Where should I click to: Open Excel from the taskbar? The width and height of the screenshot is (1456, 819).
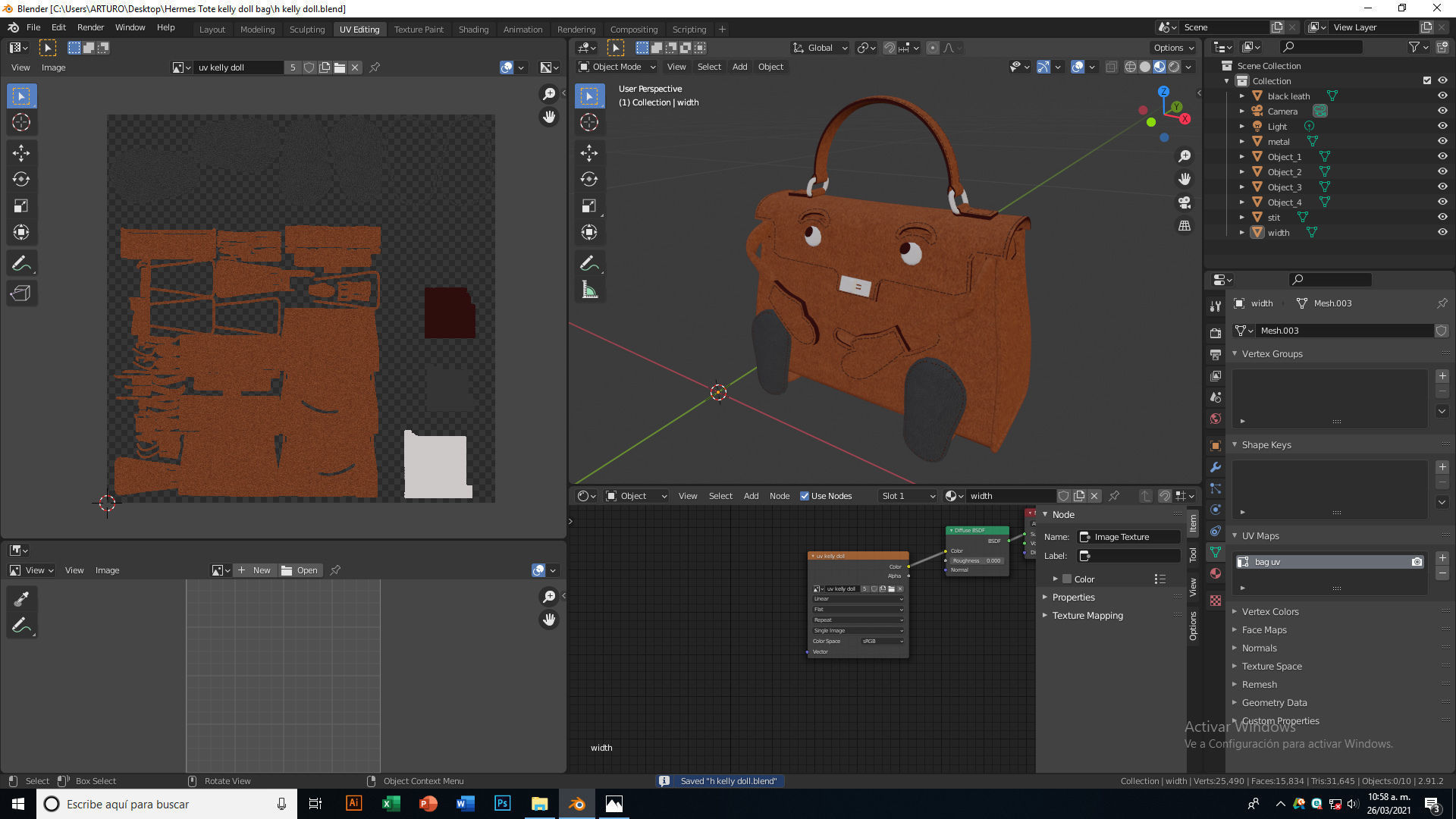391,803
